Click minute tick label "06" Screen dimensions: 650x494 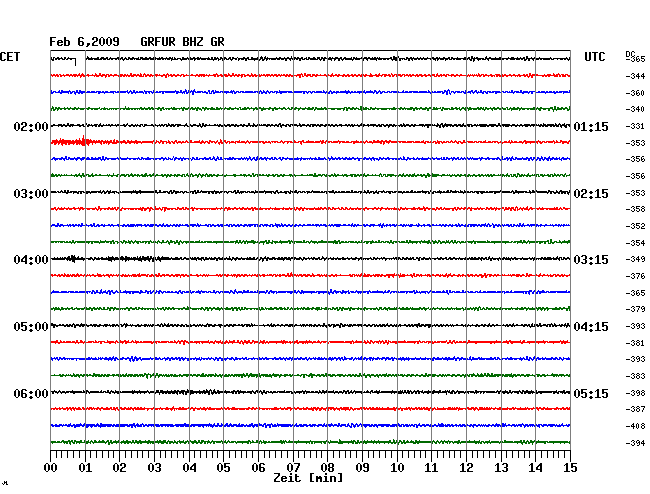pyautogui.click(x=258, y=468)
